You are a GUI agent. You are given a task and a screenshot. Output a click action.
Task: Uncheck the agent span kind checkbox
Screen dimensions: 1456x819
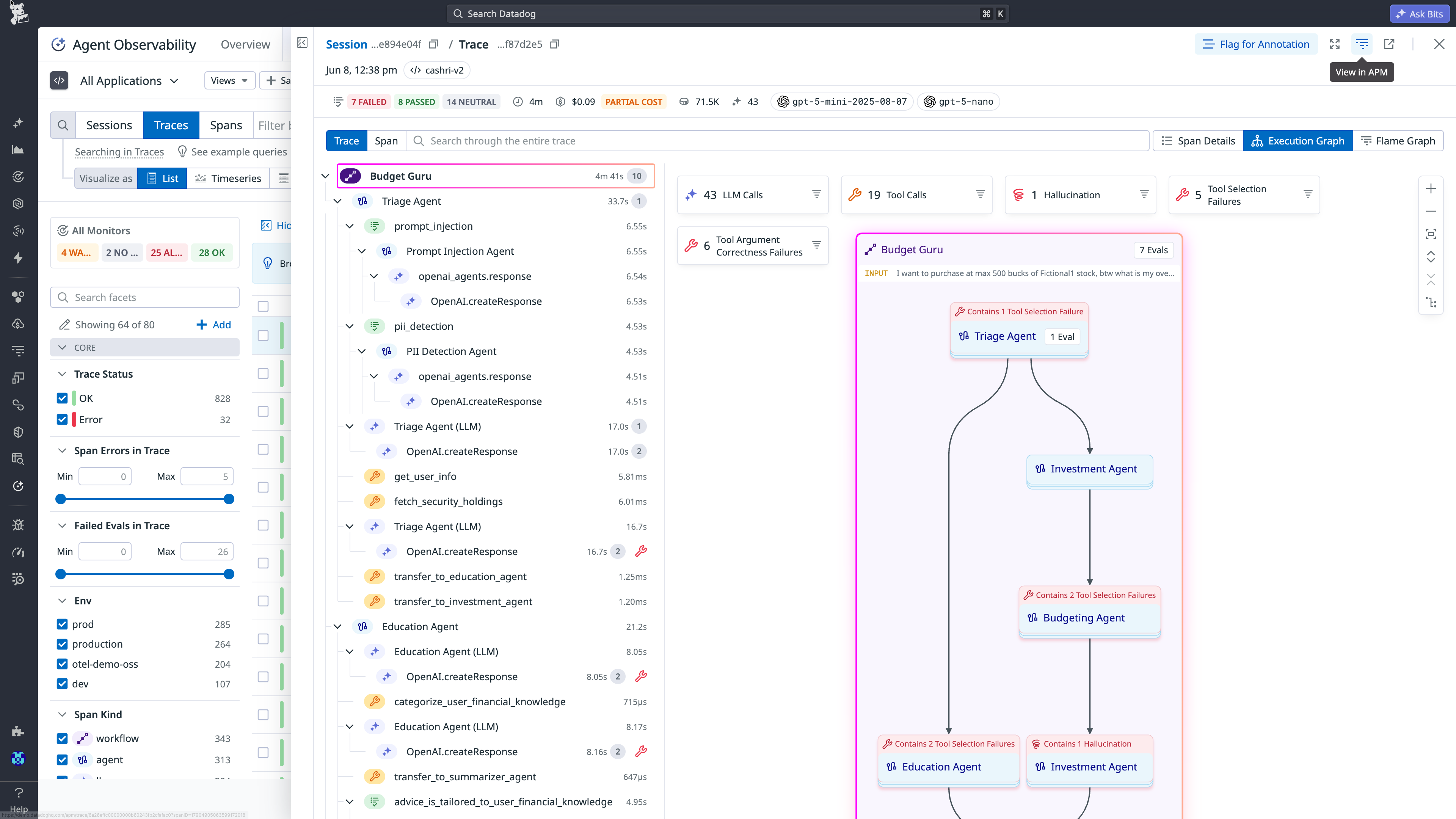click(x=62, y=760)
